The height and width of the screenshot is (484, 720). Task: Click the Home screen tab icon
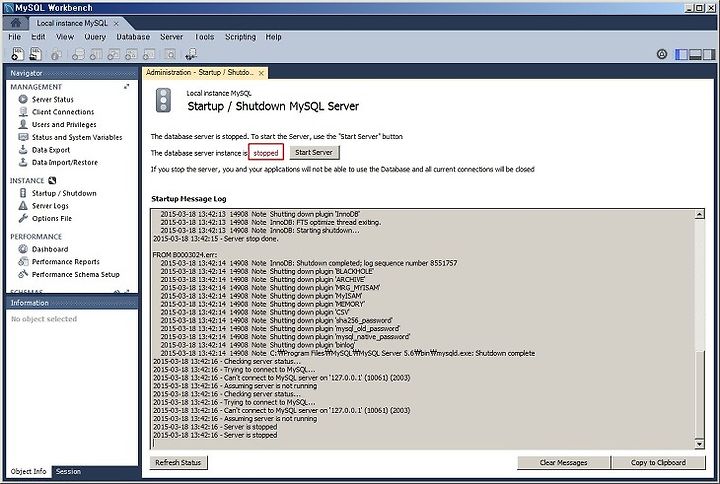pos(16,23)
